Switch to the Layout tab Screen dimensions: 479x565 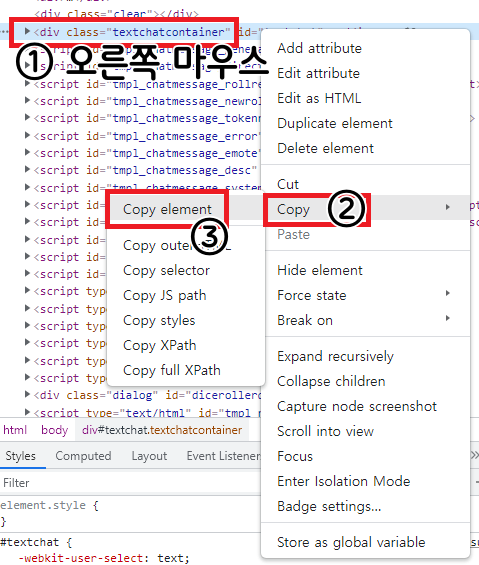click(149, 456)
